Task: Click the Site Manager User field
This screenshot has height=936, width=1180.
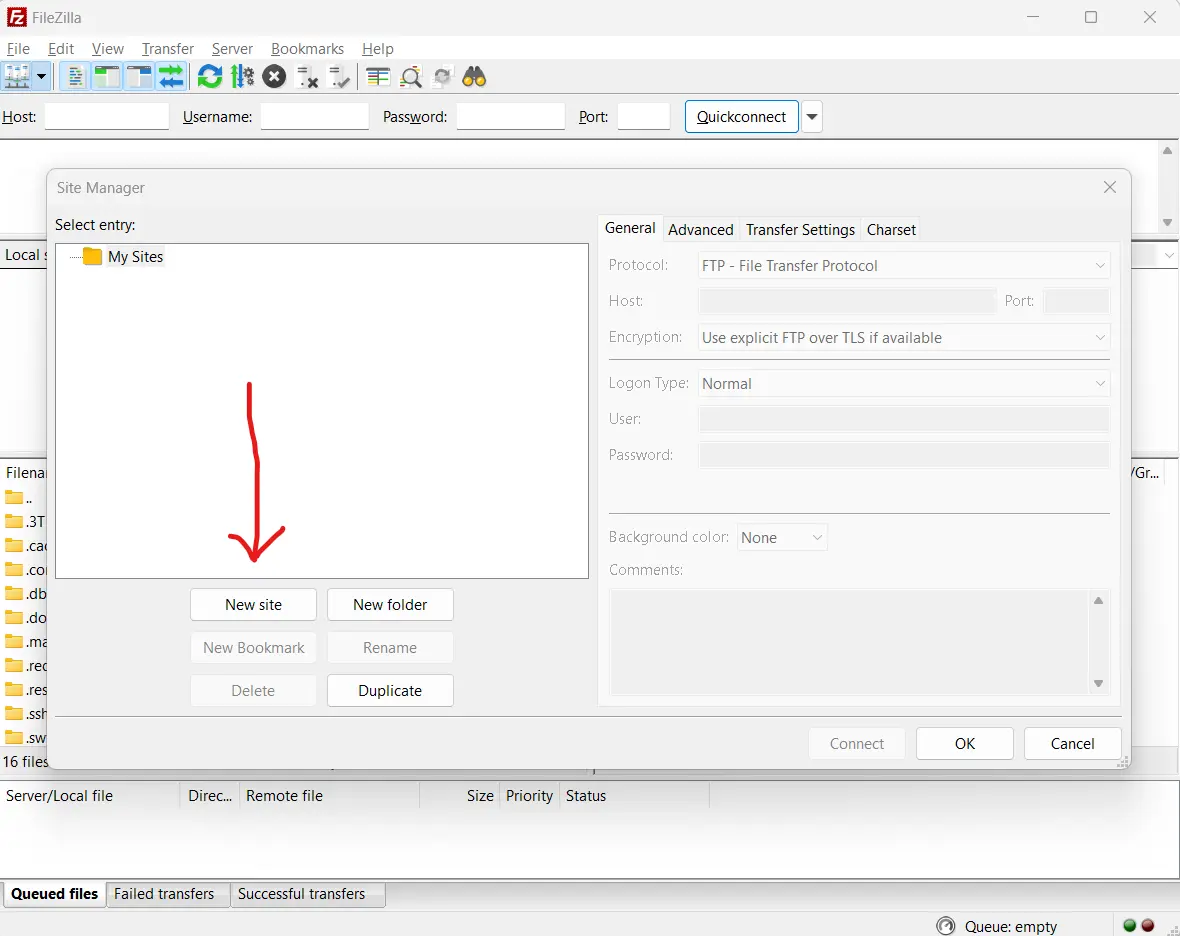Action: (x=904, y=419)
